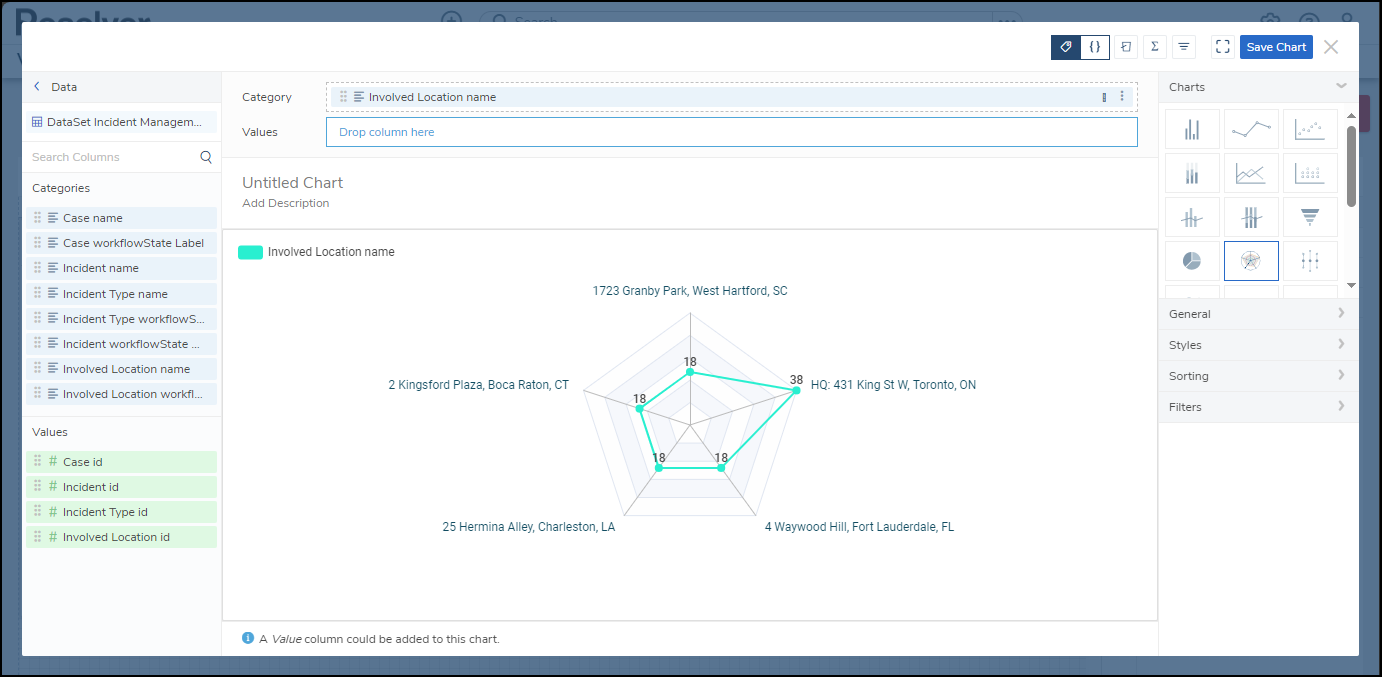Image resolution: width=1382 pixels, height=677 pixels.
Task: Expand the Filters settings section
Action: click(x=1258, y=407)
